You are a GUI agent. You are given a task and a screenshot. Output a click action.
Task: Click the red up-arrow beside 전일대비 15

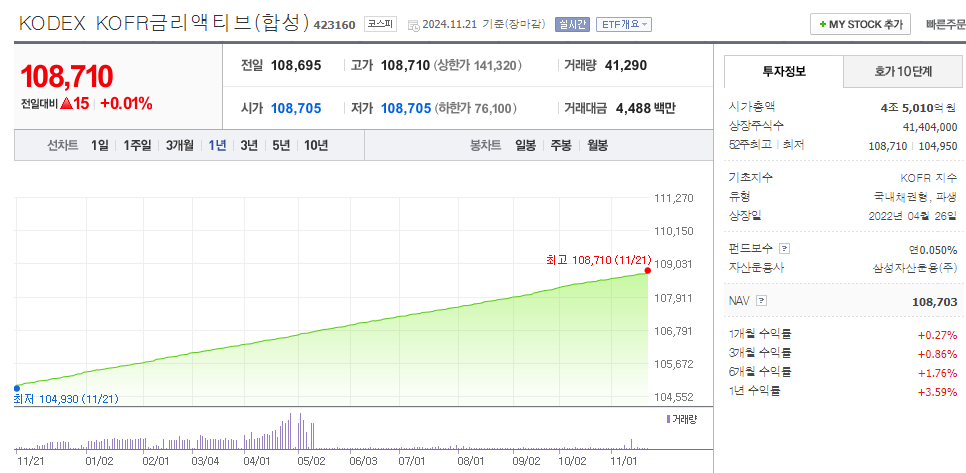[66, 103]
